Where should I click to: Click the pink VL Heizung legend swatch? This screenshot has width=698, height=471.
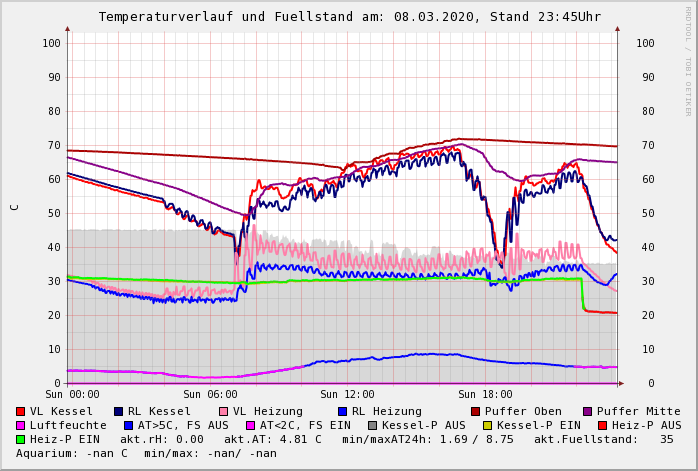pyautogui.click(x=223, y=412)
